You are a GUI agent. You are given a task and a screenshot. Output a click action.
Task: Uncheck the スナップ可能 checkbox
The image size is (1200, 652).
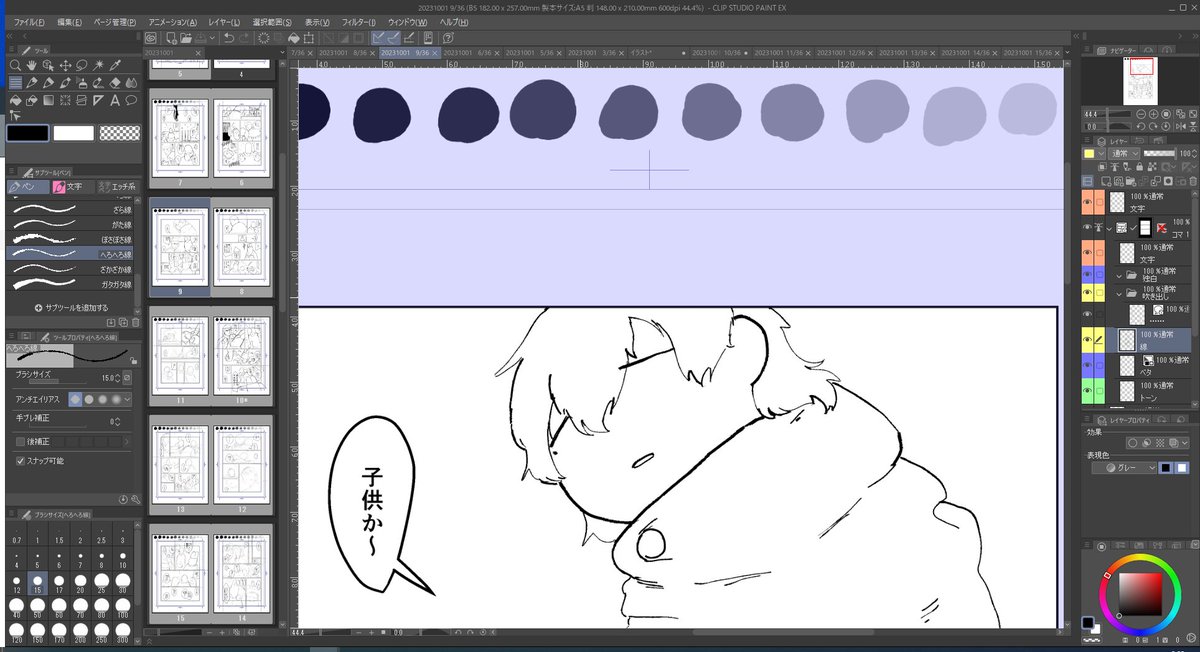tap(20, 461)
